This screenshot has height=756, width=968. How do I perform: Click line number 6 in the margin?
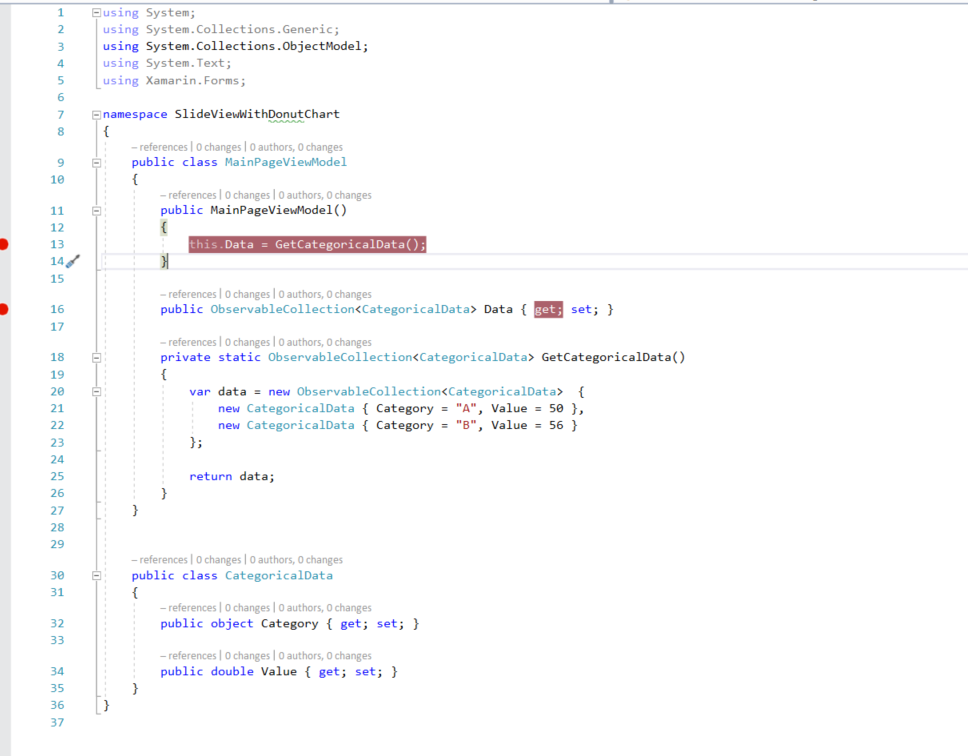coord(60,98)
